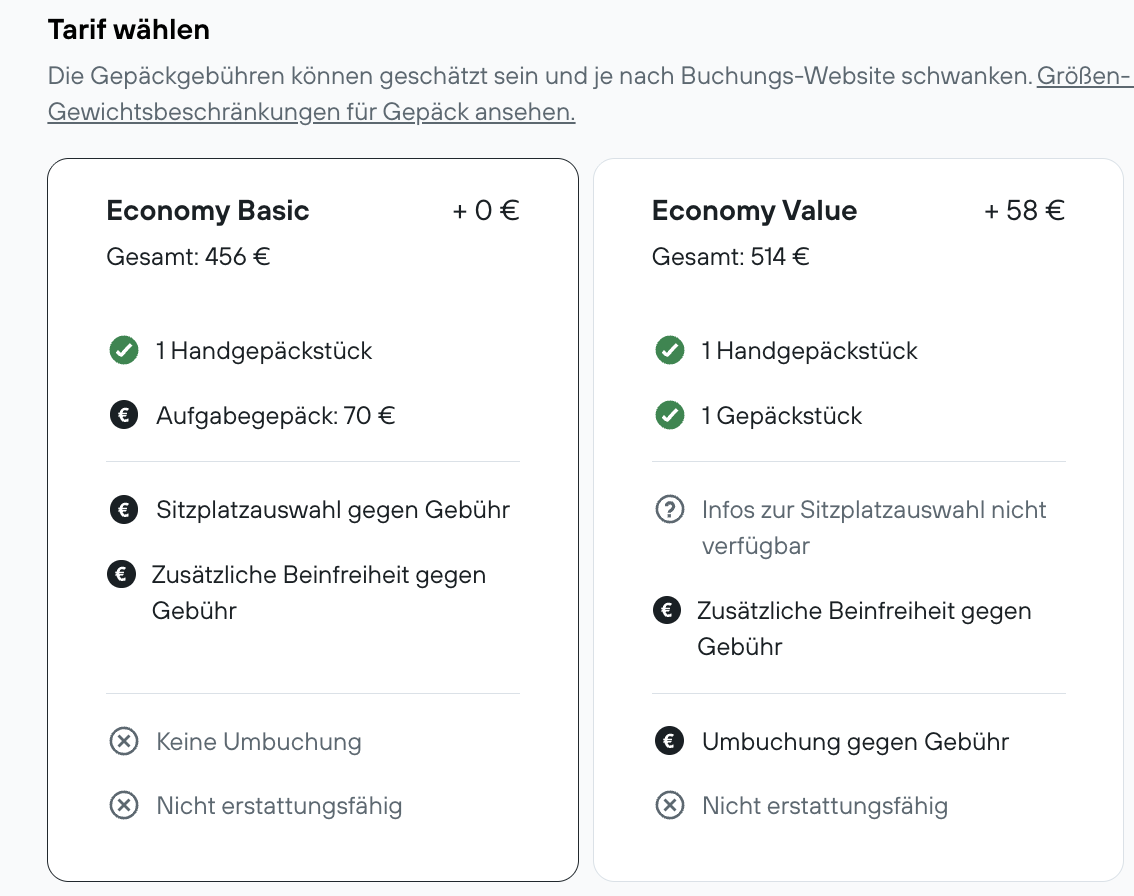Click the Economy Value total of 514 €

(x=730, y=257)
